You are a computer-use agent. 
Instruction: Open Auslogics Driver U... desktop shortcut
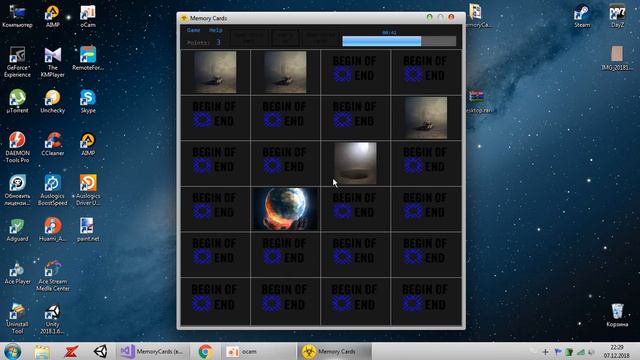88,190
